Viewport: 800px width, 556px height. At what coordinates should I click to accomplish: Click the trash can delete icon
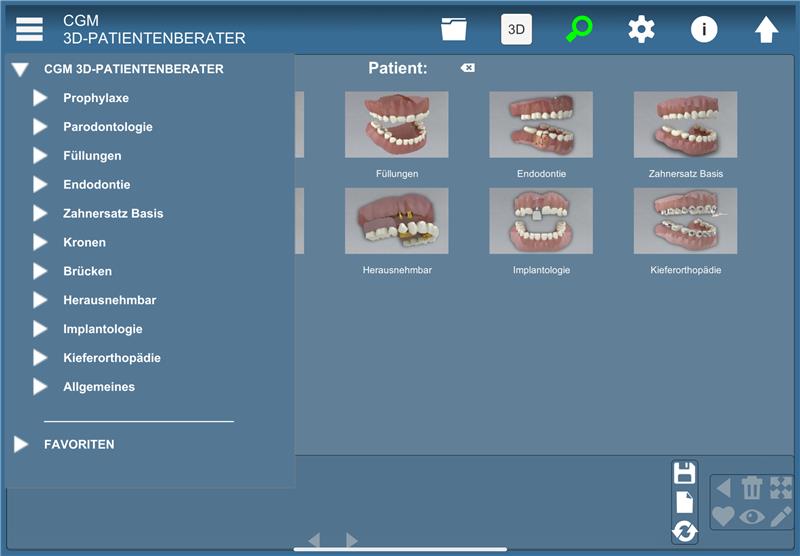coord(752,488)
